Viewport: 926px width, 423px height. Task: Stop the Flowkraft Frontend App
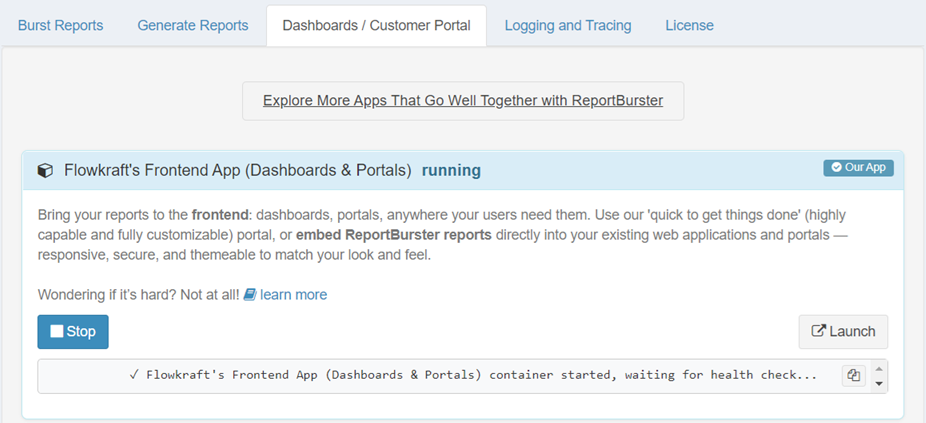point(73,332)
